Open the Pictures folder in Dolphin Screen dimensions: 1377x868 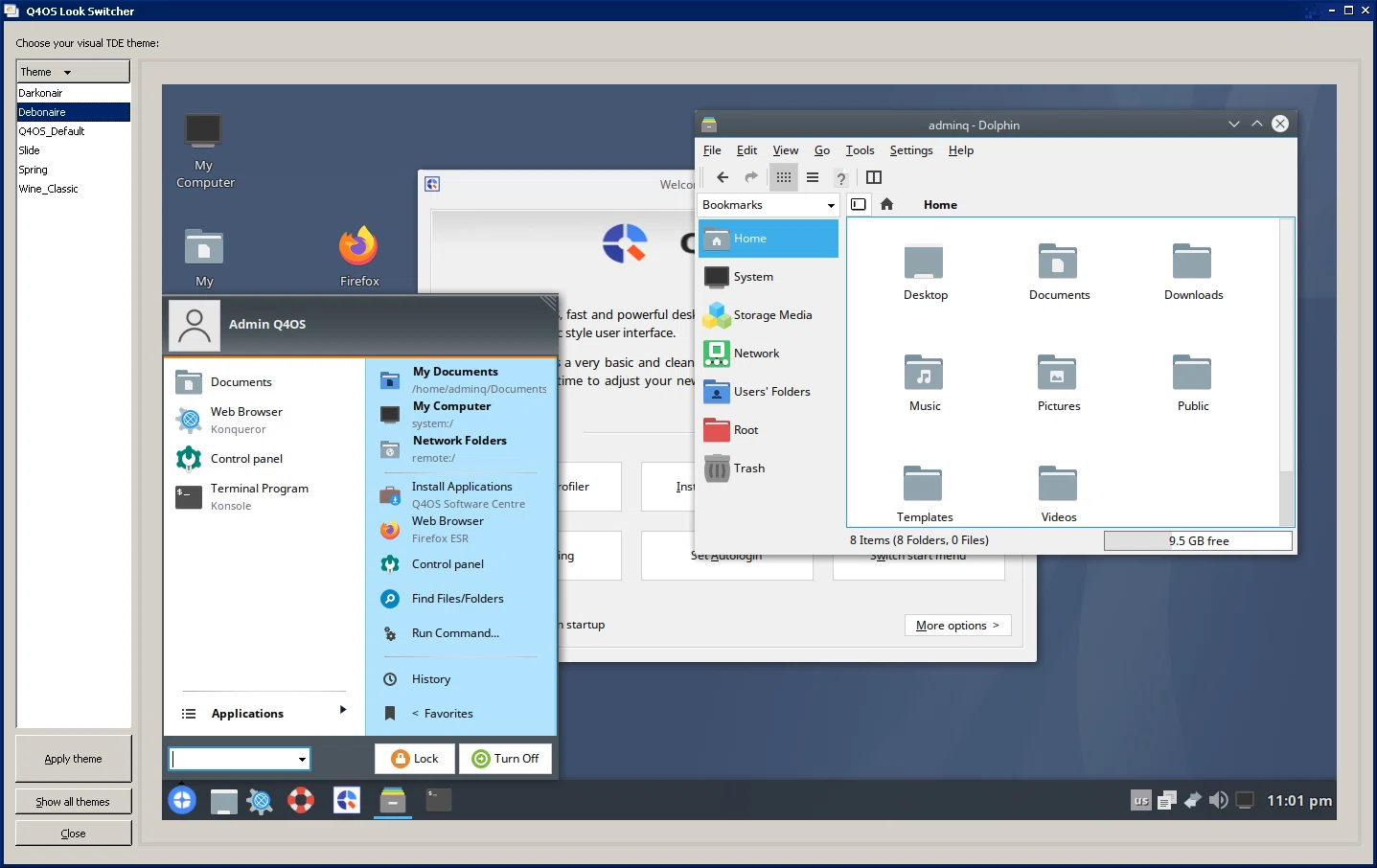point(1059,383)
